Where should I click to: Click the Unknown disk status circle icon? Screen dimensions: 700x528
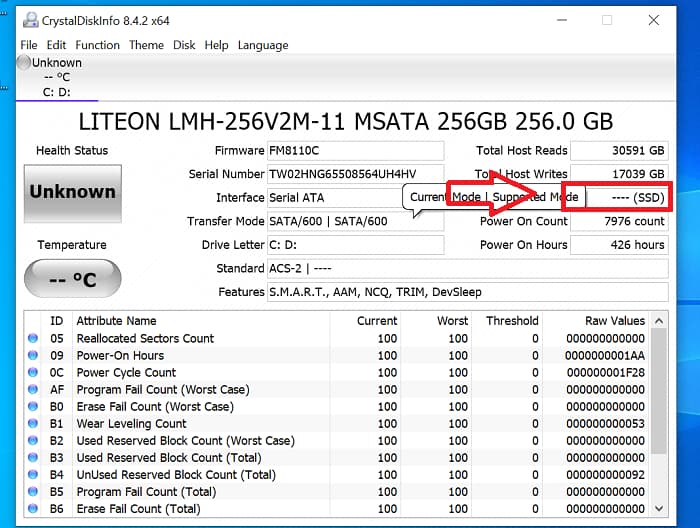click(x=24, y=63)
